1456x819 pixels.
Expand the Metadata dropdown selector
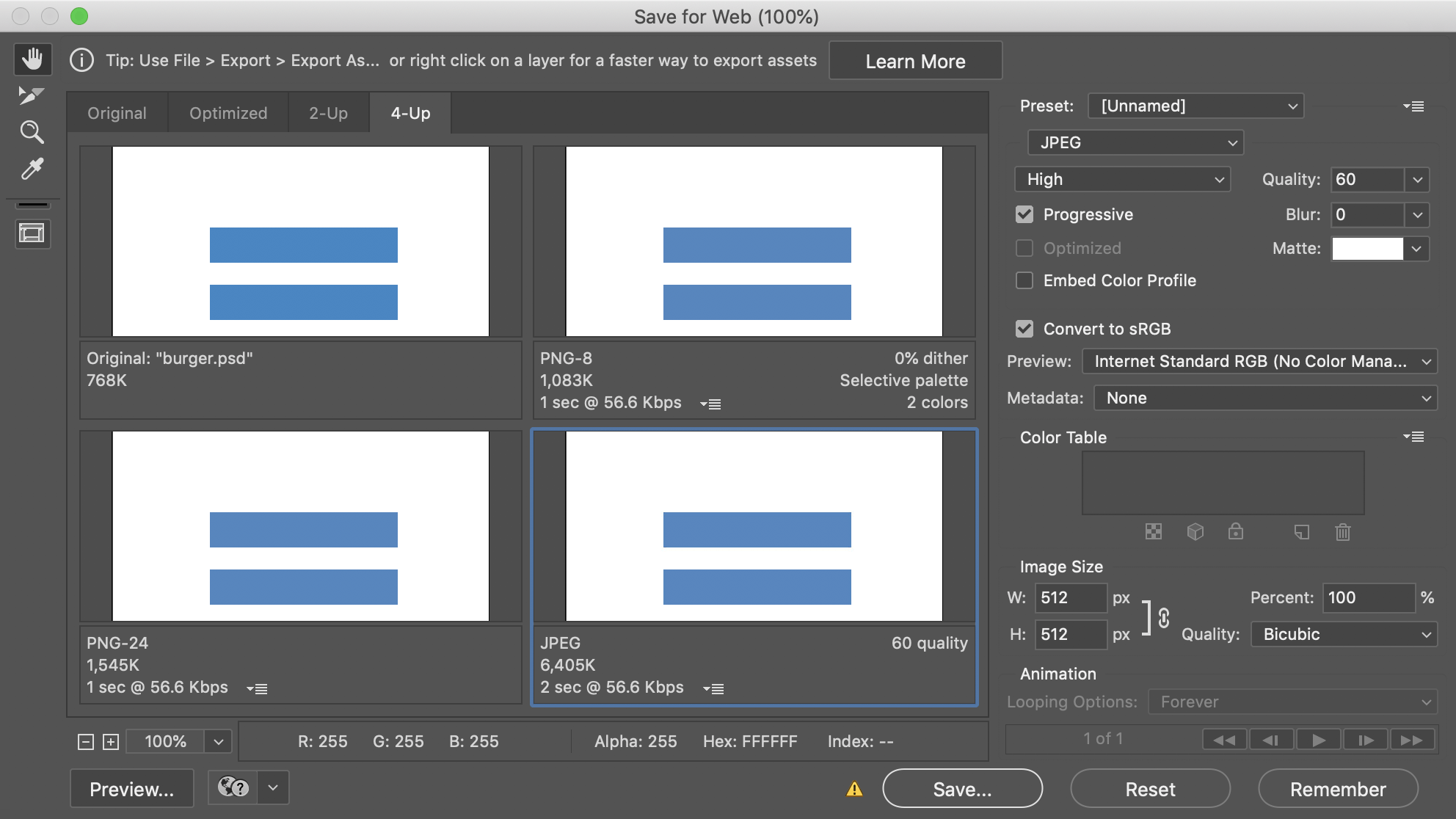click(1264, 397)
